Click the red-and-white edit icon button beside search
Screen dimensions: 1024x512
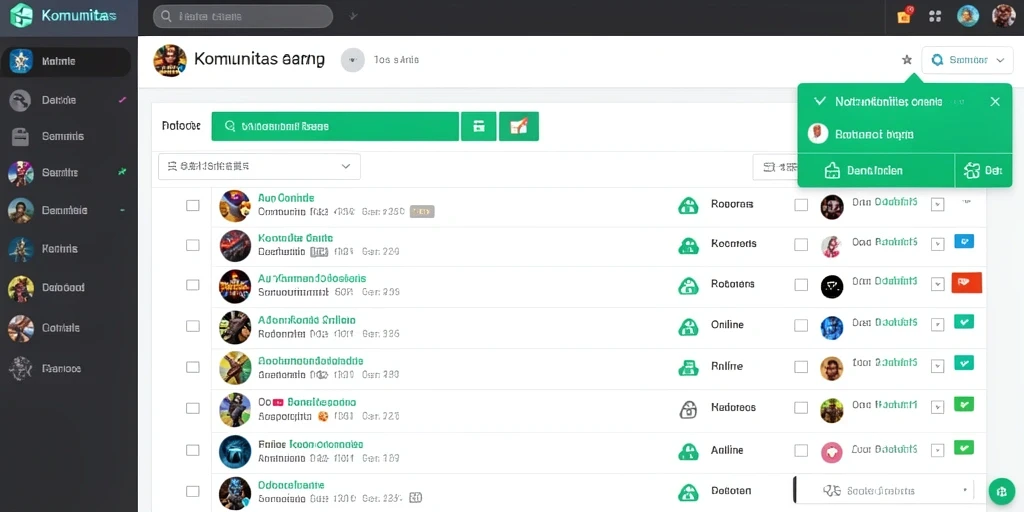coord(519,127)
